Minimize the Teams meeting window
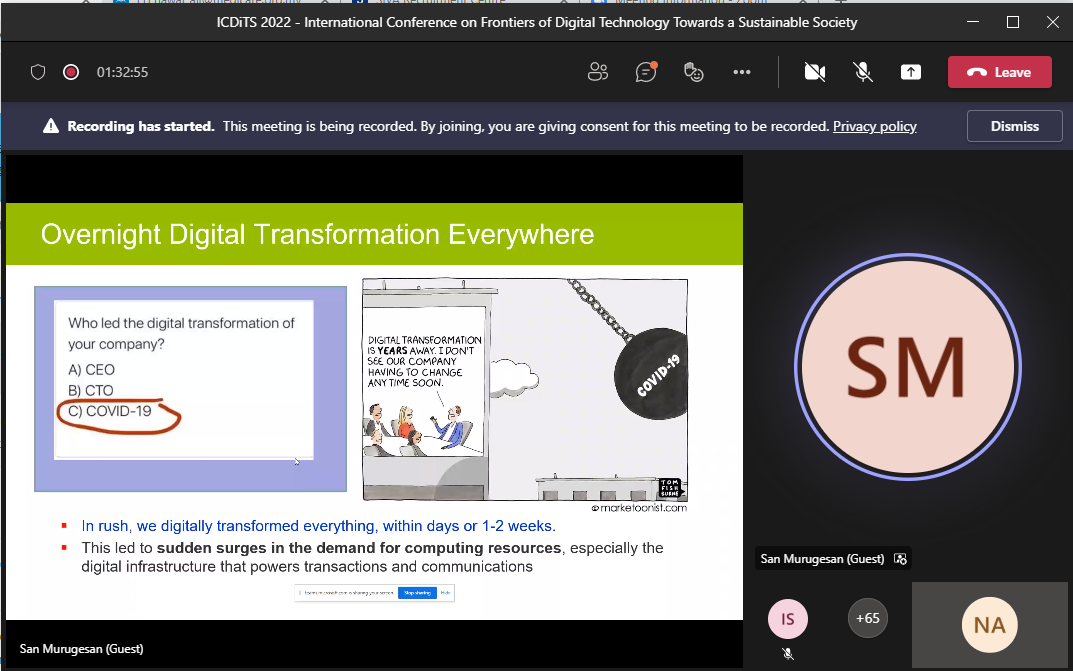The width and height of the screenshot is (1073, 671). (x=972, y=22)
